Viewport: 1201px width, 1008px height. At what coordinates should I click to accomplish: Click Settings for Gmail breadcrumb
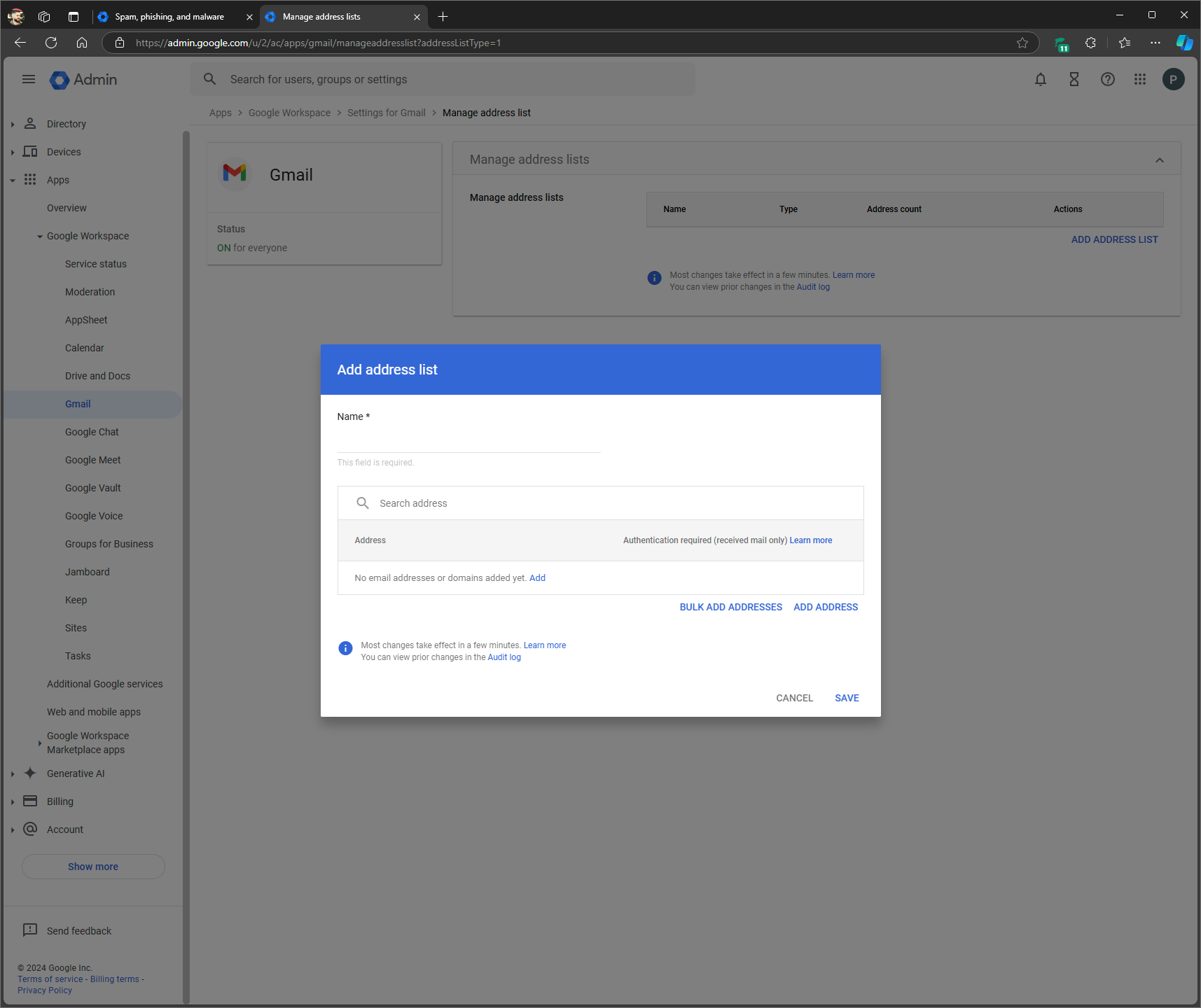[387, 113]
